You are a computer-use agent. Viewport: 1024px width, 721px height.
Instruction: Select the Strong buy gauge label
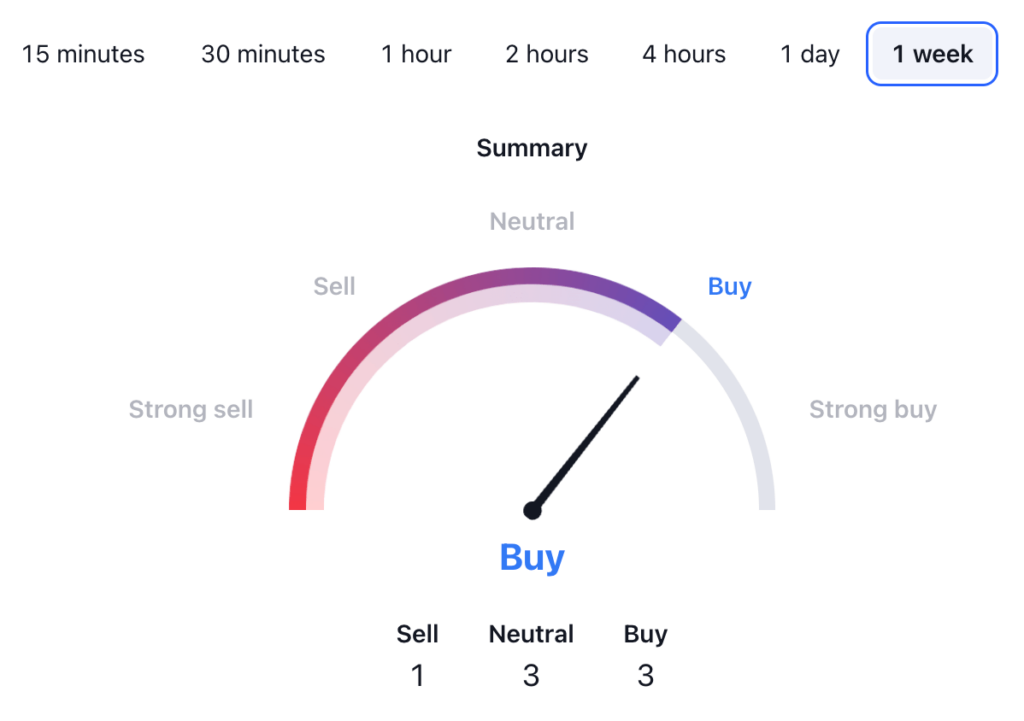click(x=872, y=409)
